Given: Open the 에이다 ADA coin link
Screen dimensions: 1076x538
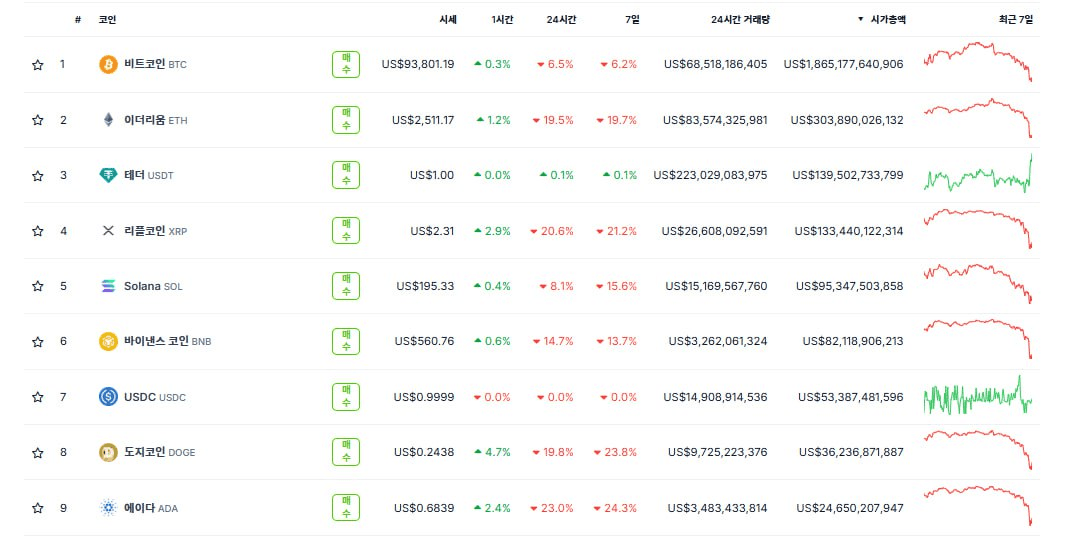Looking at the screenshot, I should coord(150,508).
